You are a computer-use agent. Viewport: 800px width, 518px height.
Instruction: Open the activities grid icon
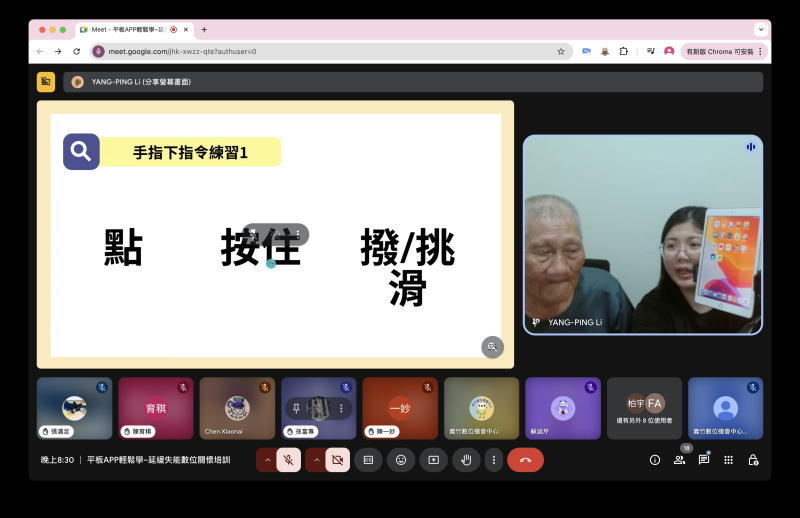click(728, 460)
